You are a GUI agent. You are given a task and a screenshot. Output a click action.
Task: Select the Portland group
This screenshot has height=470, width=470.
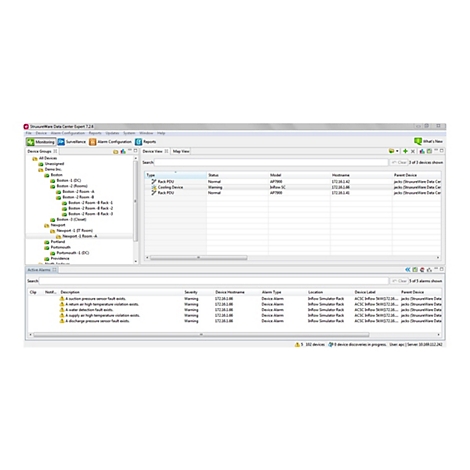(58, 242)
